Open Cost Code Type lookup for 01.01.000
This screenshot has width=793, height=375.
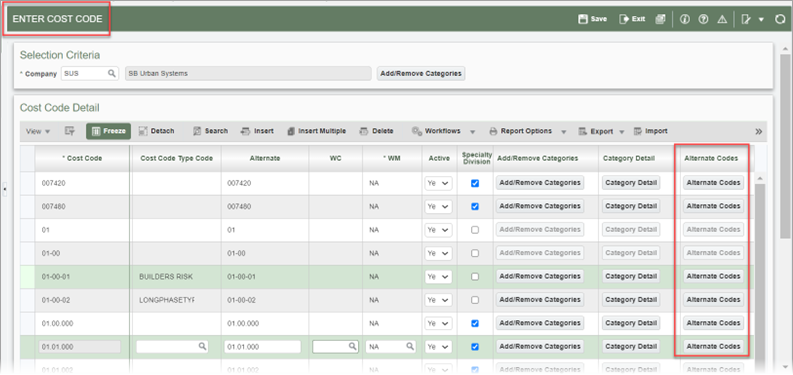pos(202,347)
